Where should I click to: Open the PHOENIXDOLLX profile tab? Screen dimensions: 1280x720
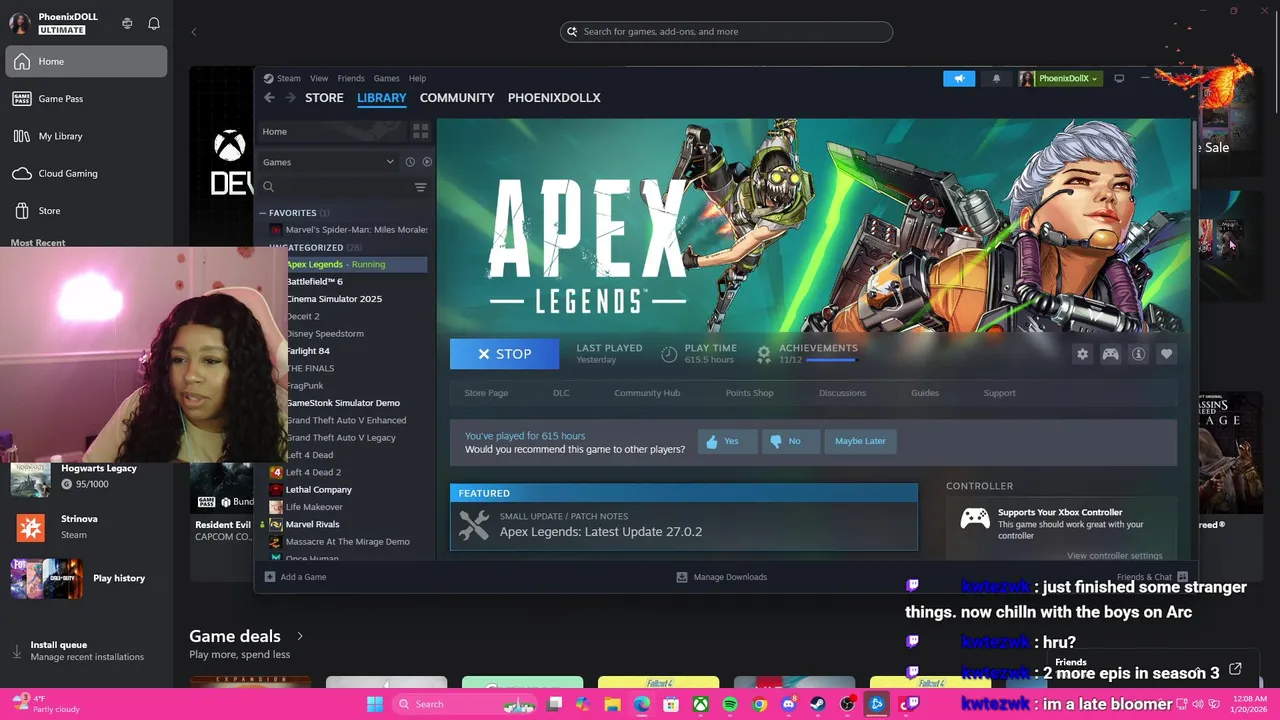click(554, 97)
